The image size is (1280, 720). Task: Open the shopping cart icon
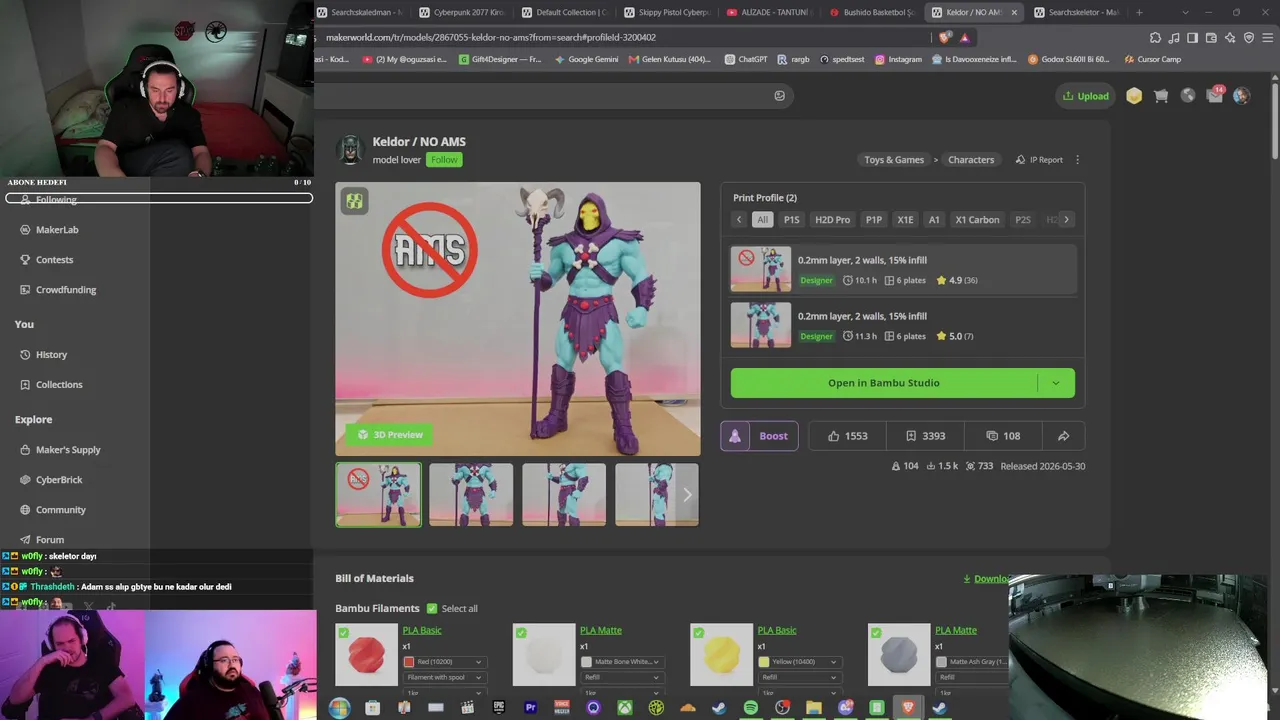tap(1161, 96)
